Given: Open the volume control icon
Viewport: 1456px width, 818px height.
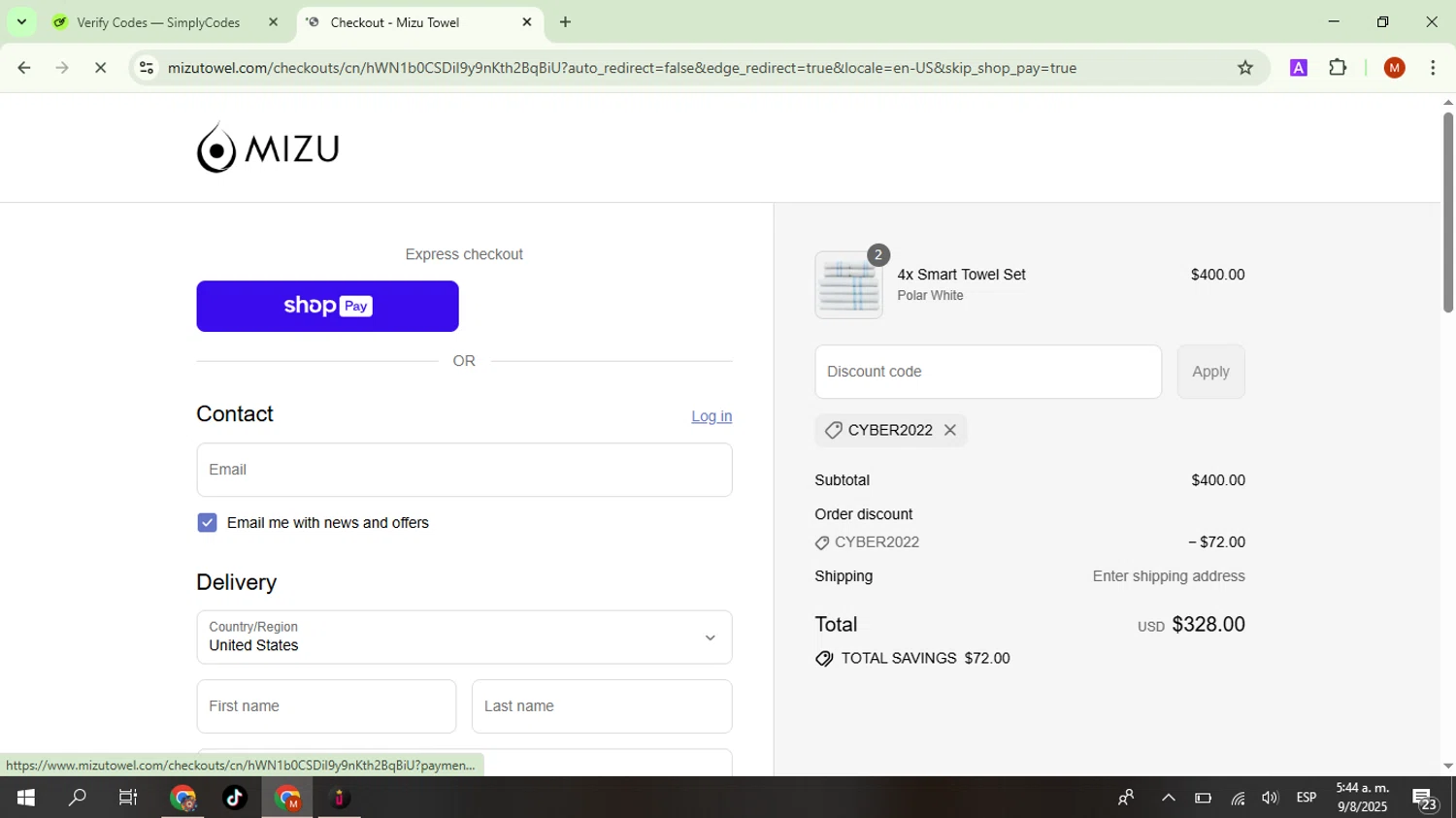Looking at the screenshot, I should tap(1270, 798).
